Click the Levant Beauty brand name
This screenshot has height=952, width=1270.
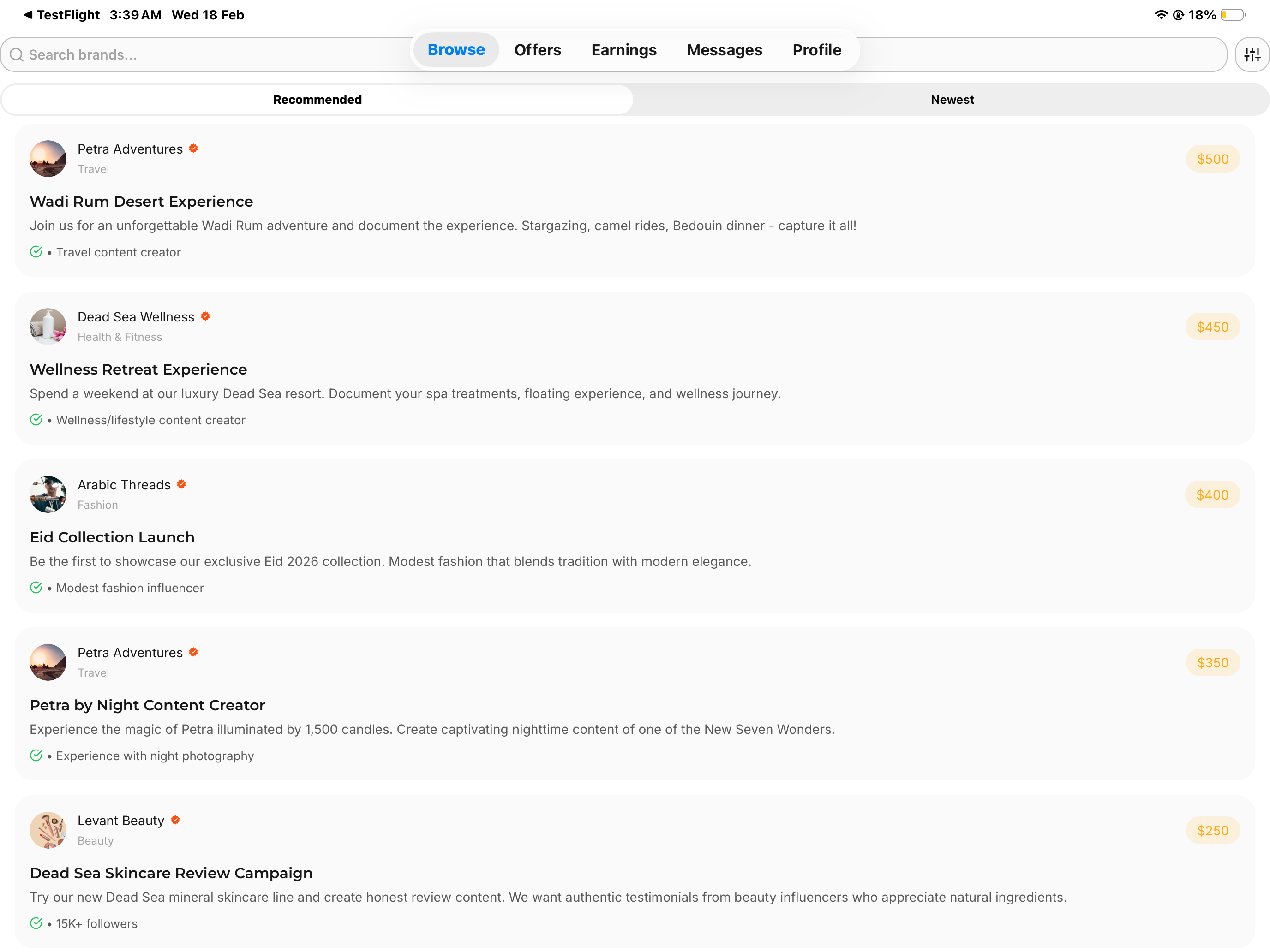(121, 821)
